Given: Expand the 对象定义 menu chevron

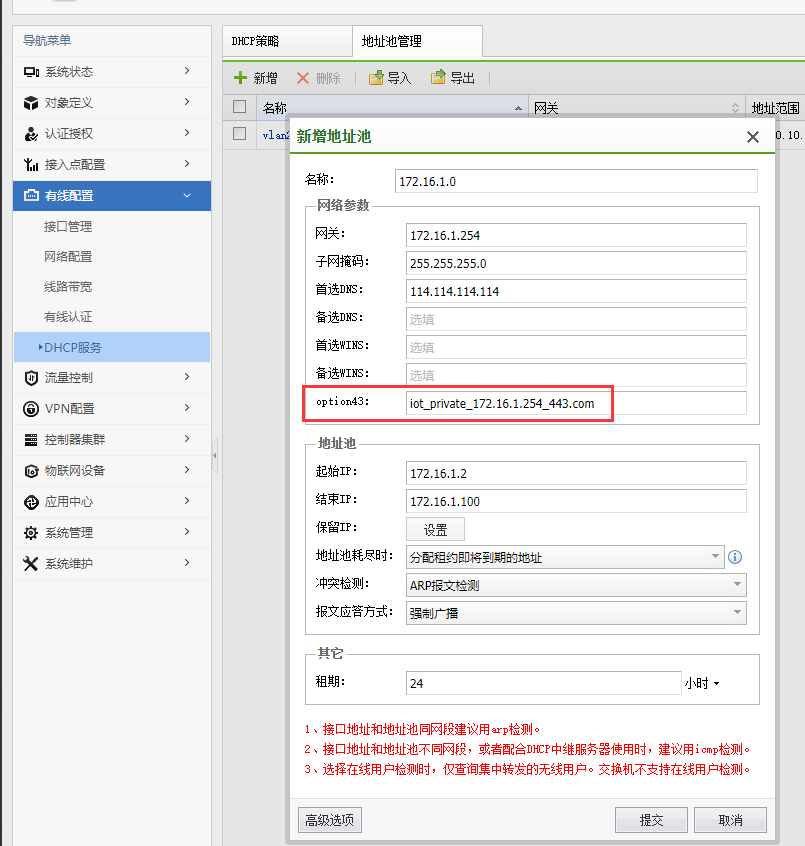Looking at the screenshot, I should point(187,101).
